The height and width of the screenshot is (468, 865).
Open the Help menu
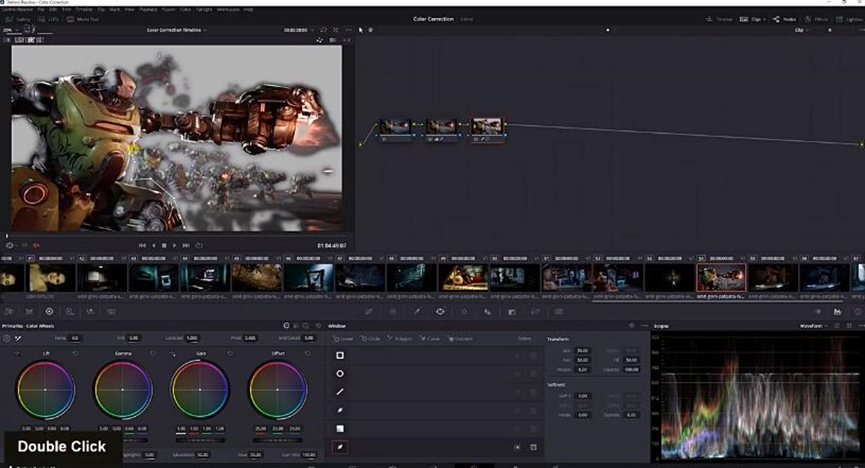pyautogui.click(x=249, y=9)
